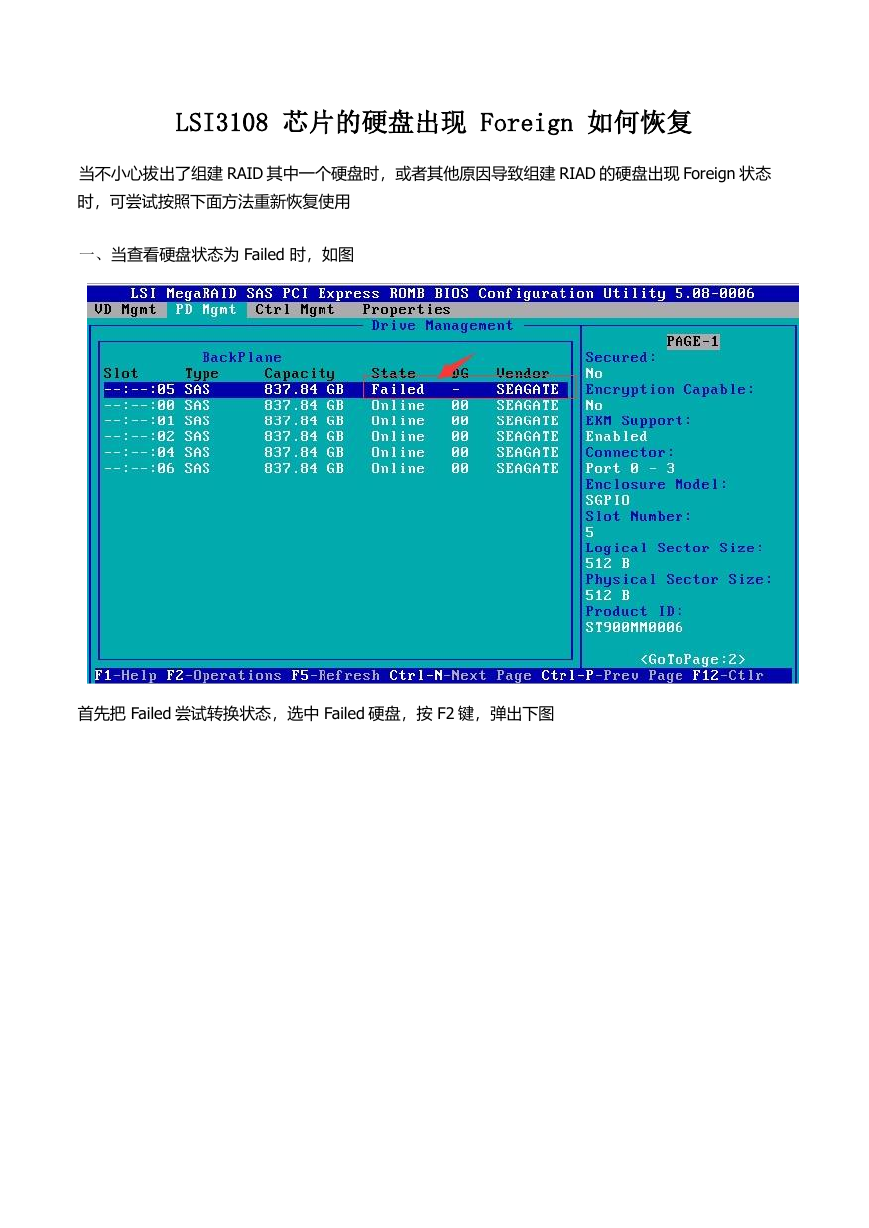Select the drive row for slot 06
This screenshot has width=869, height=1228.
[335, 468]
